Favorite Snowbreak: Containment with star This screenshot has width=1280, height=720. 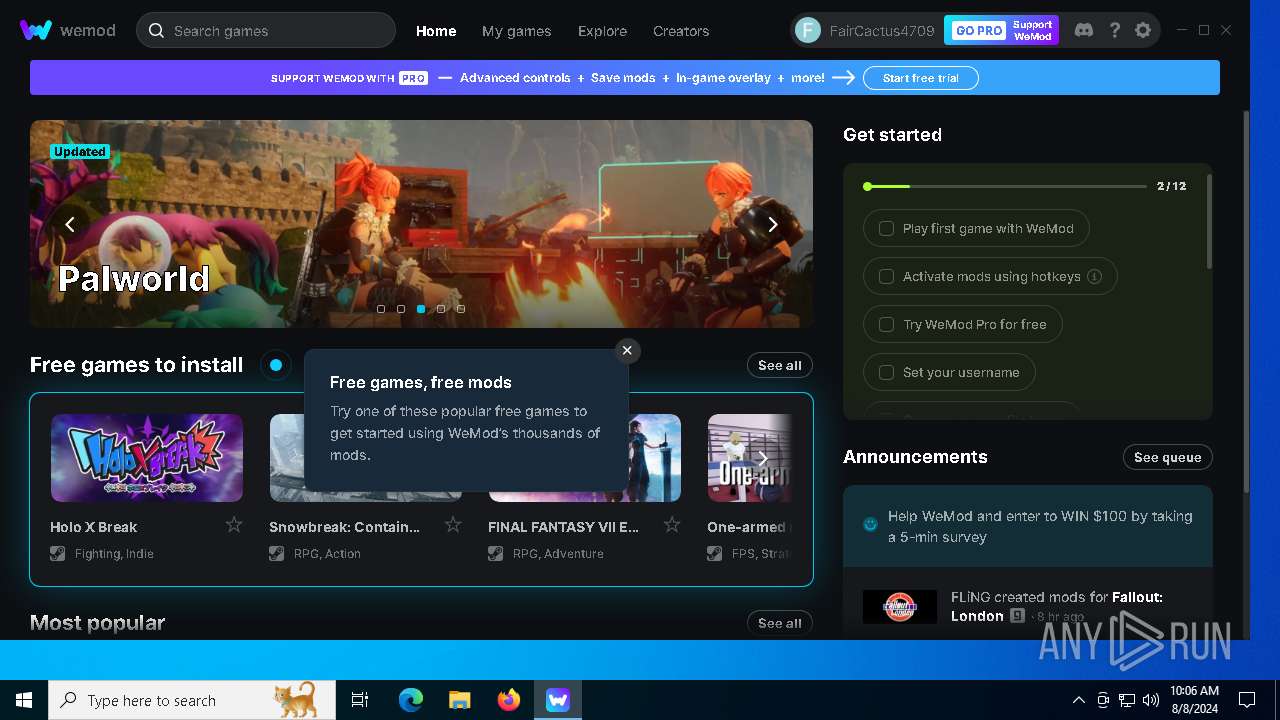[x=453, y=525]
